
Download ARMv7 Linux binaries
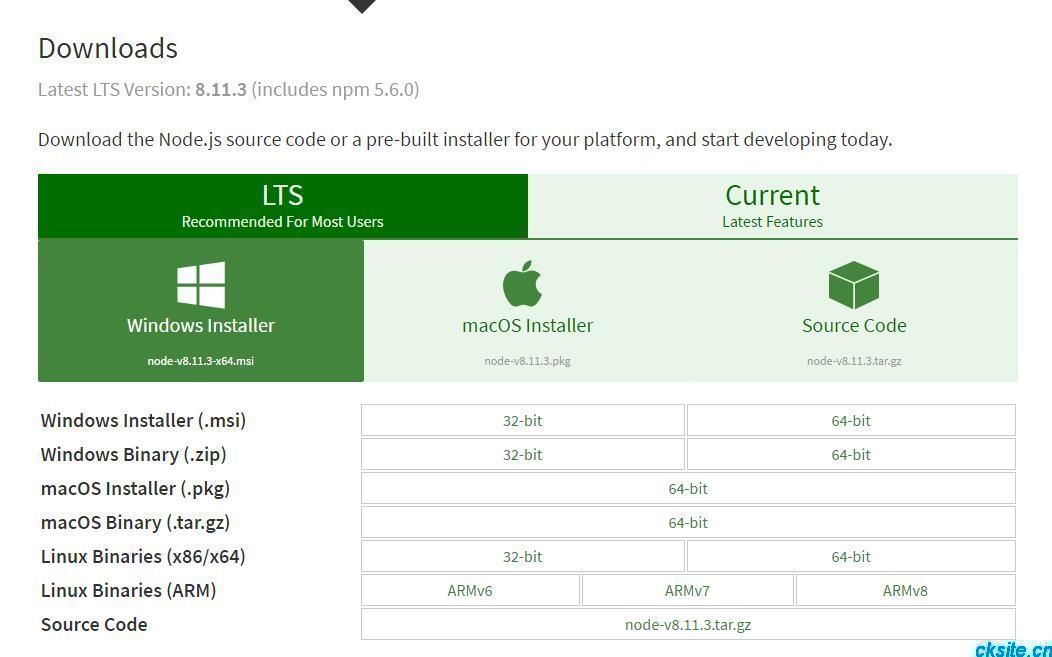click(688, 591)
